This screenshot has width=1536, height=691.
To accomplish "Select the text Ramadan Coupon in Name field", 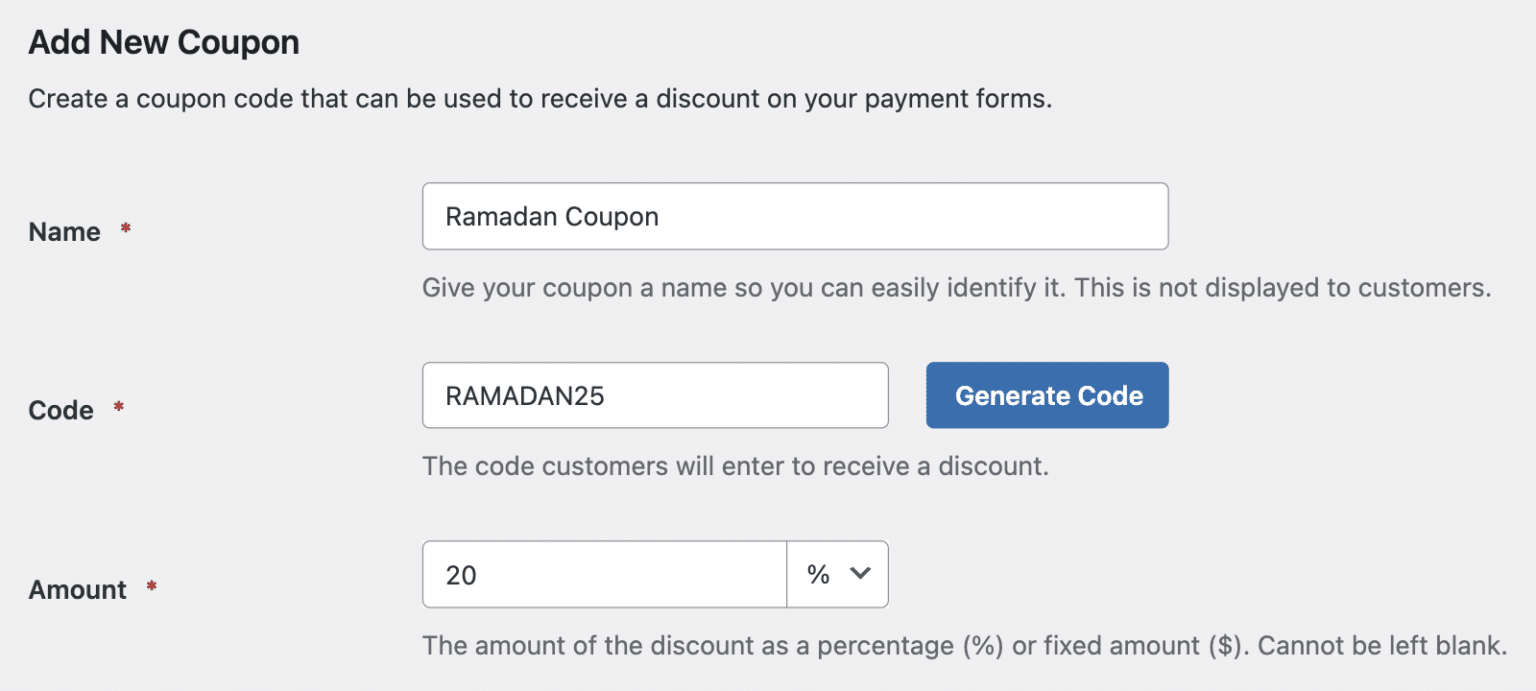I will (554, 216).
